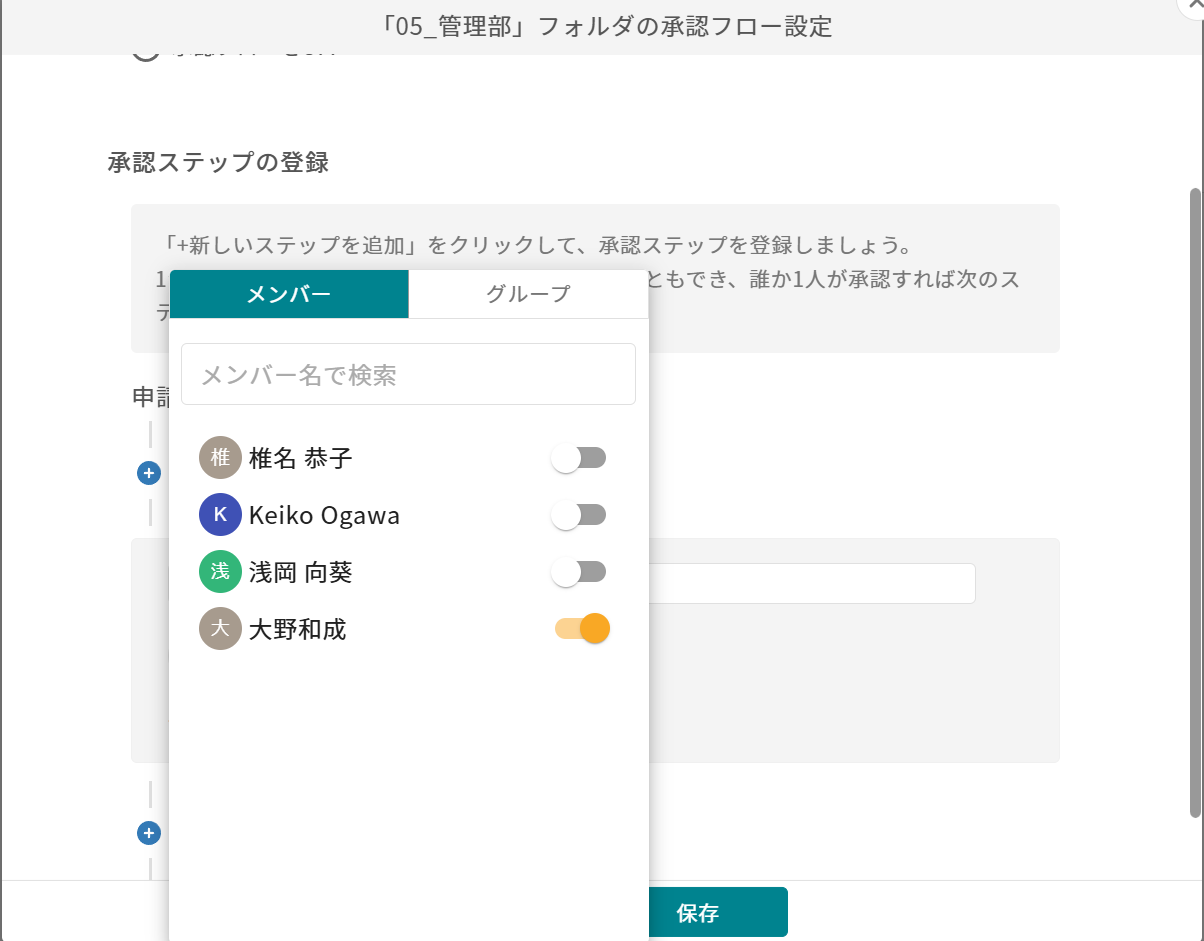Click the 大野和成 avatar icon
Screen dimensions: 1204x941
(x=220, y=629)
